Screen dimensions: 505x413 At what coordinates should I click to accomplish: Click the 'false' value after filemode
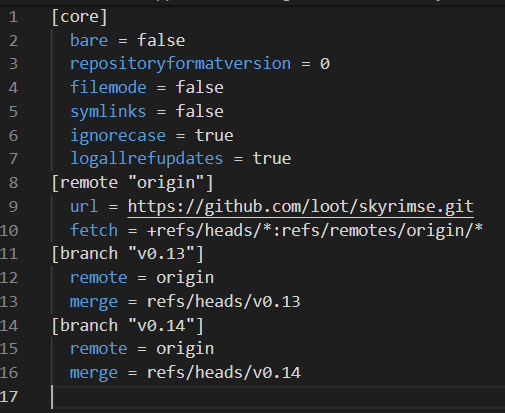point(200,87)
